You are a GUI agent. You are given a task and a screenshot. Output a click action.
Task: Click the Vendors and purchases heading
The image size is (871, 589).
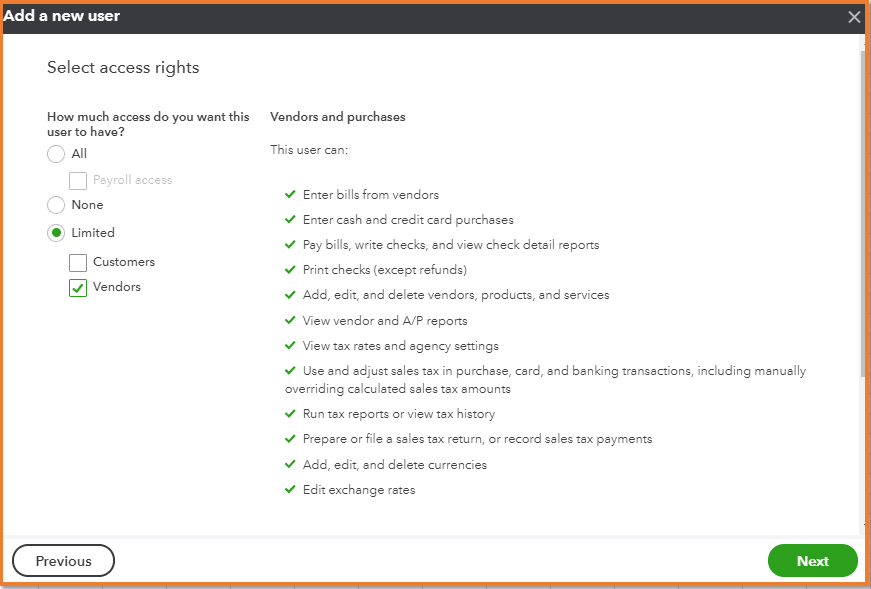[x=338, y=117]
